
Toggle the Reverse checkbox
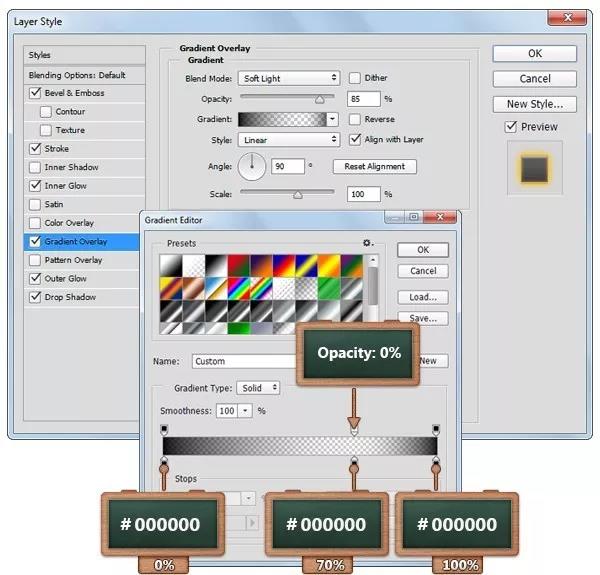tap(355, 119)
